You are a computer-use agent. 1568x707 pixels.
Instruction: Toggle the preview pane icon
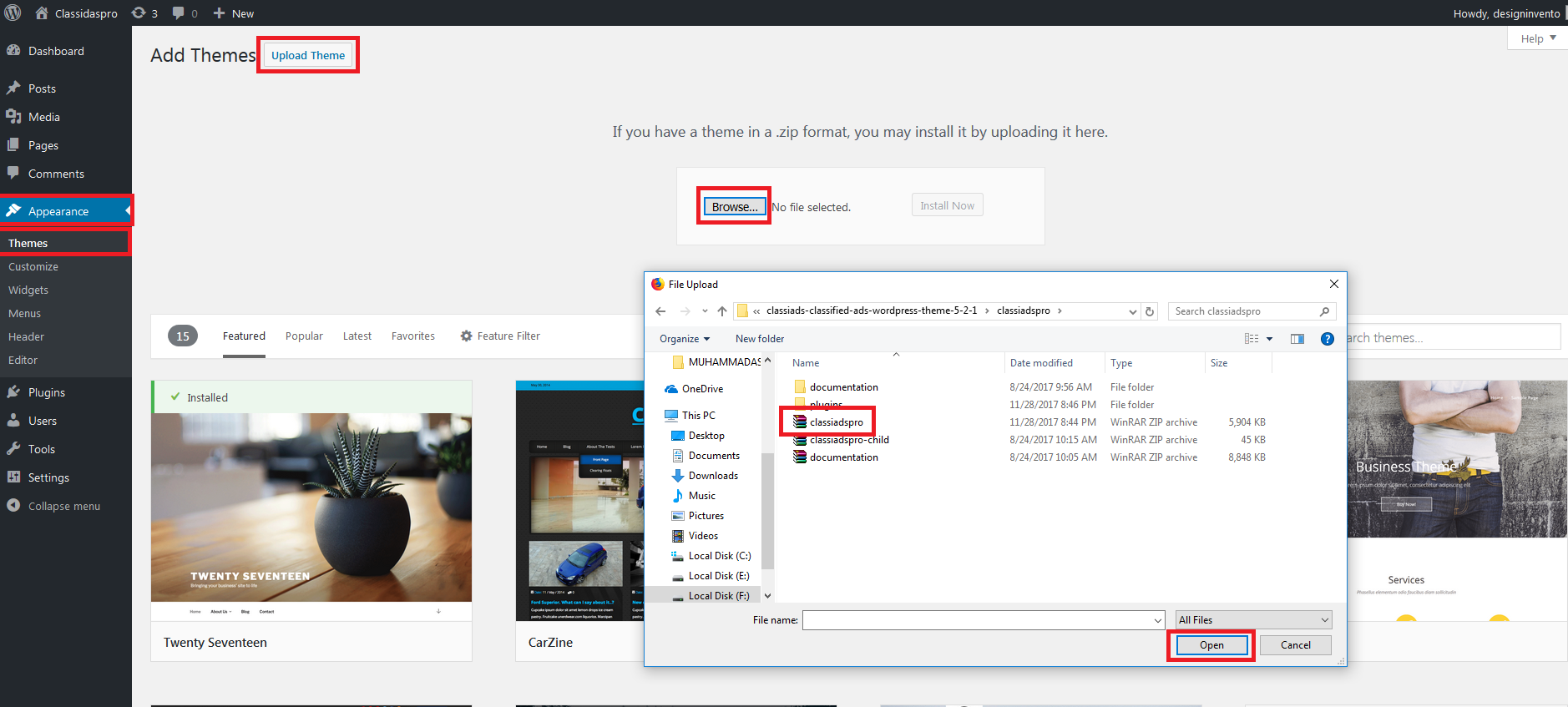(1297, 339)
